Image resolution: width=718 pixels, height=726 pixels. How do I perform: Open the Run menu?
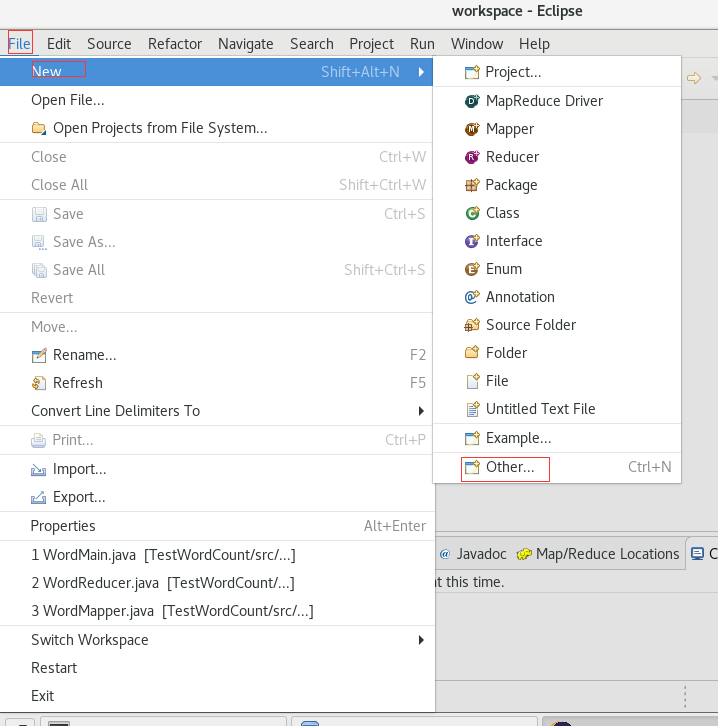(x=422, y=44)
